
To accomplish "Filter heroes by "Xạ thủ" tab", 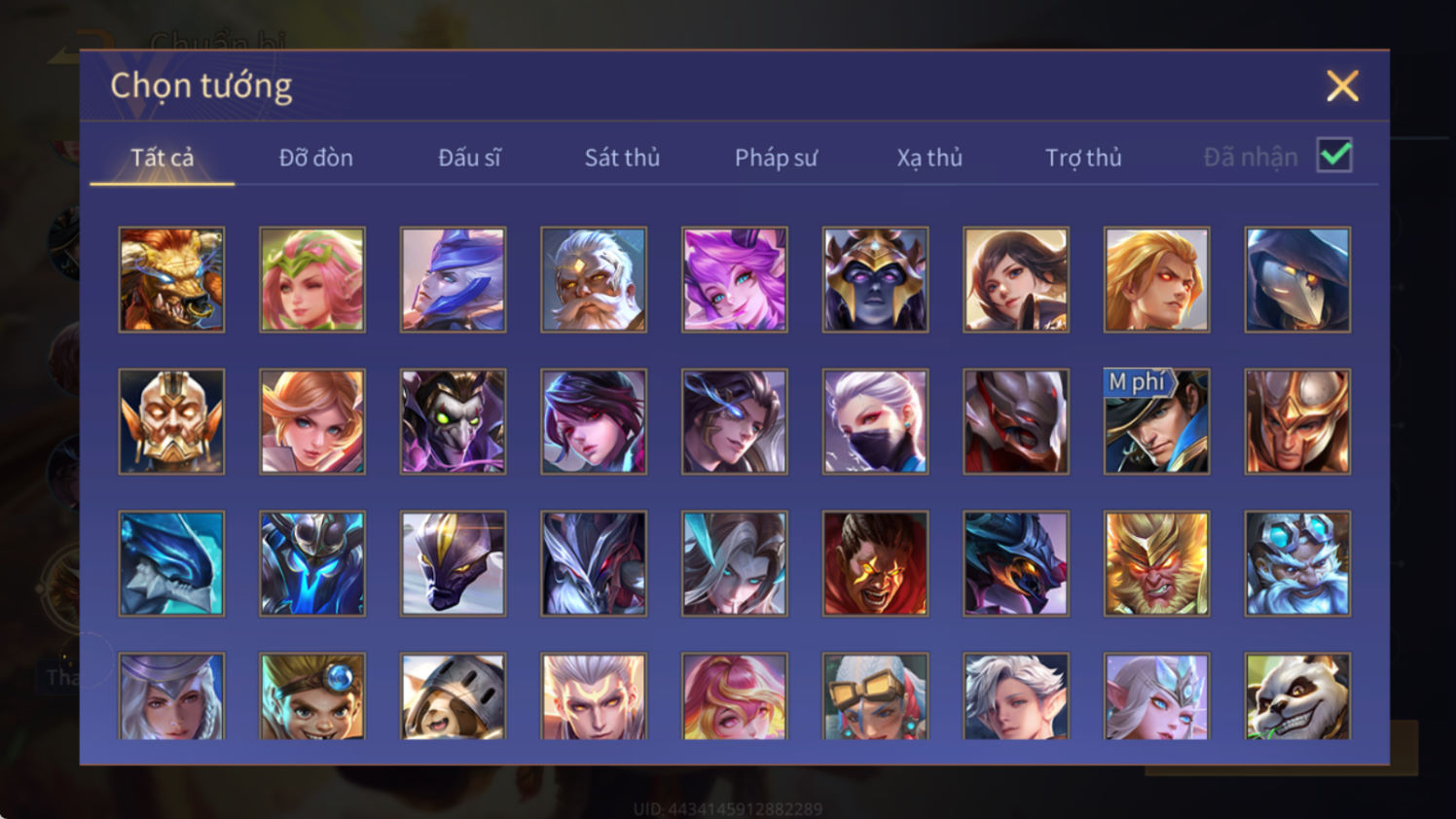I will (929, 158).
